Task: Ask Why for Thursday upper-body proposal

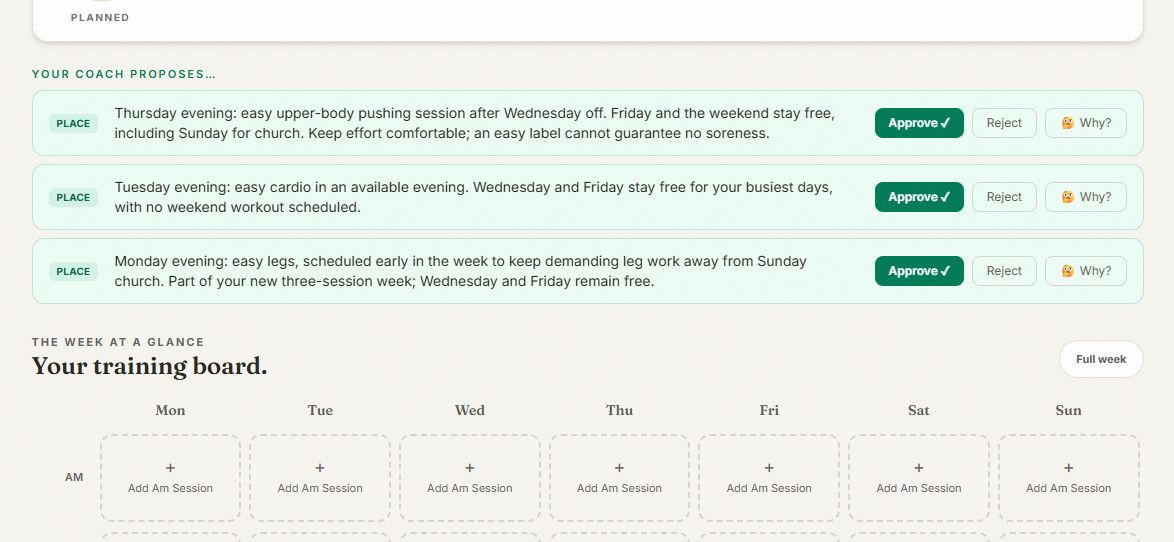Action: [x=1086, y=124]
